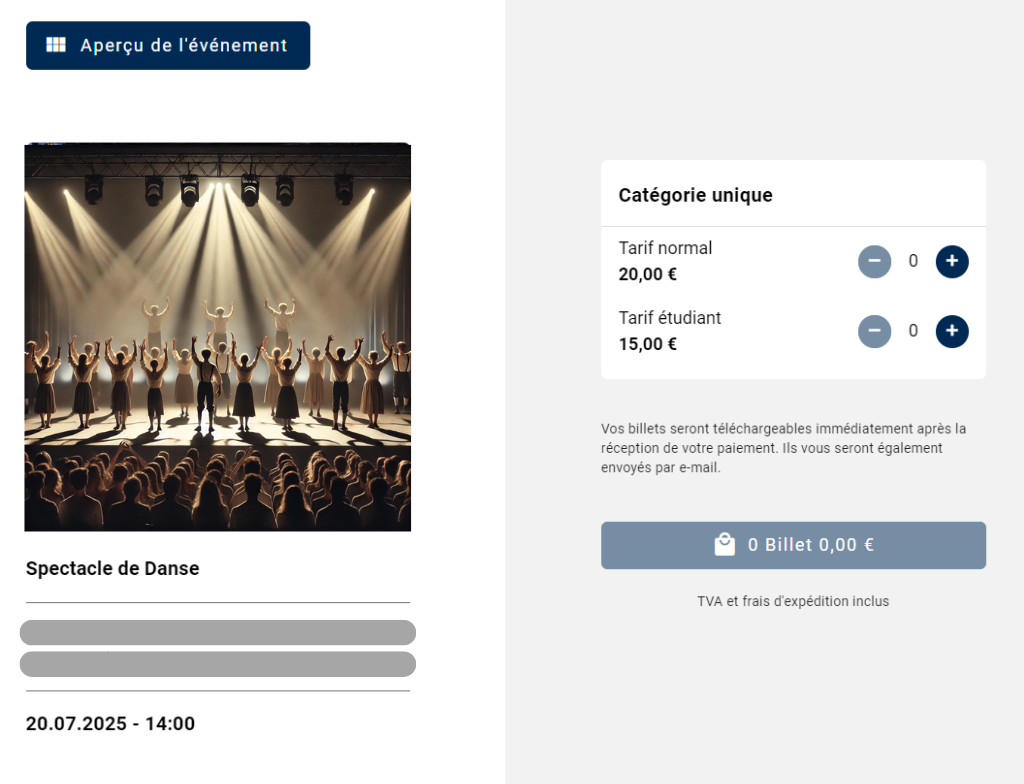
Task: Select the "Tarif étudiant" label
Action: click(670, 318)
